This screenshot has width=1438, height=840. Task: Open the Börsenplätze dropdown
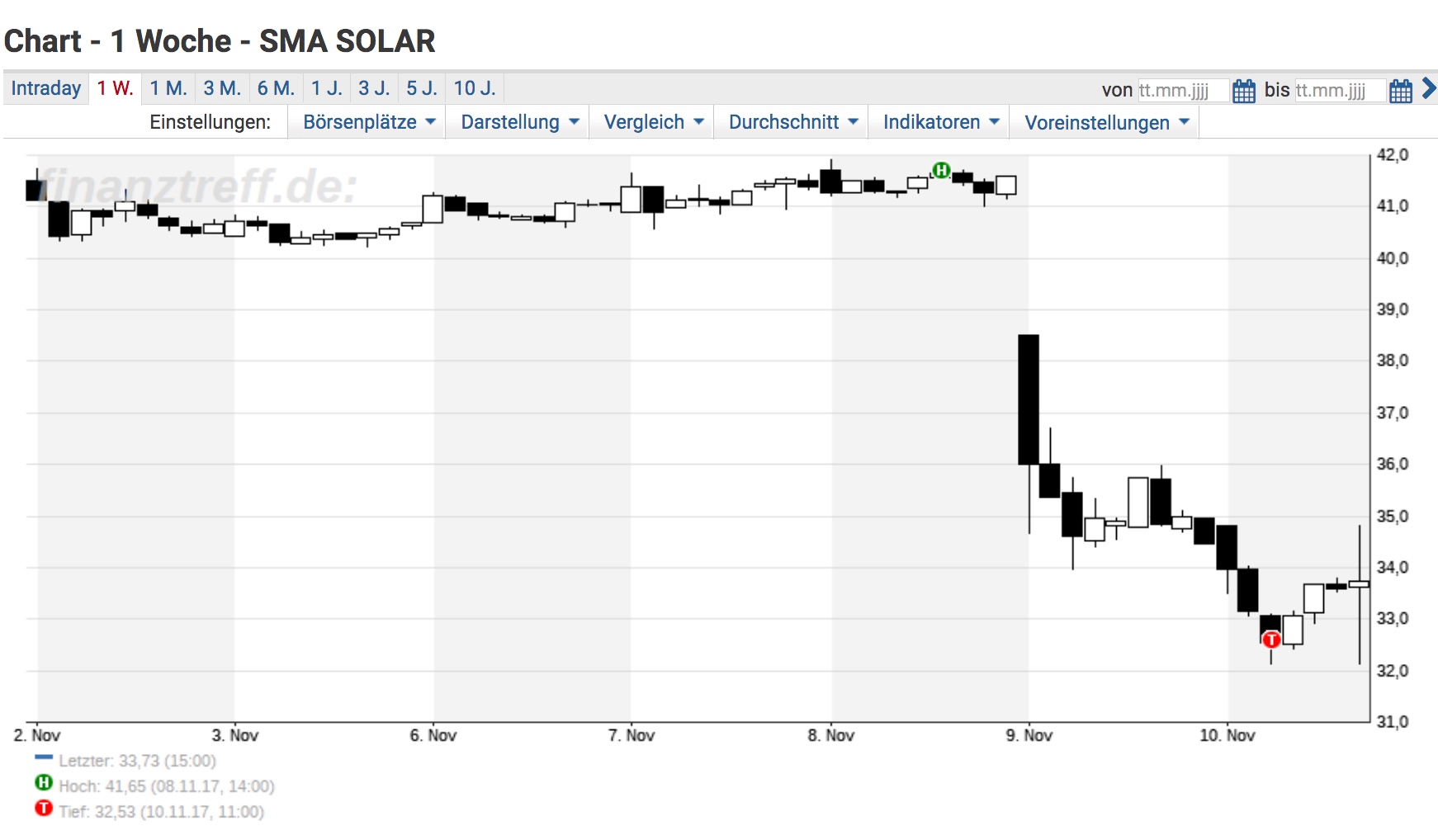366,121
